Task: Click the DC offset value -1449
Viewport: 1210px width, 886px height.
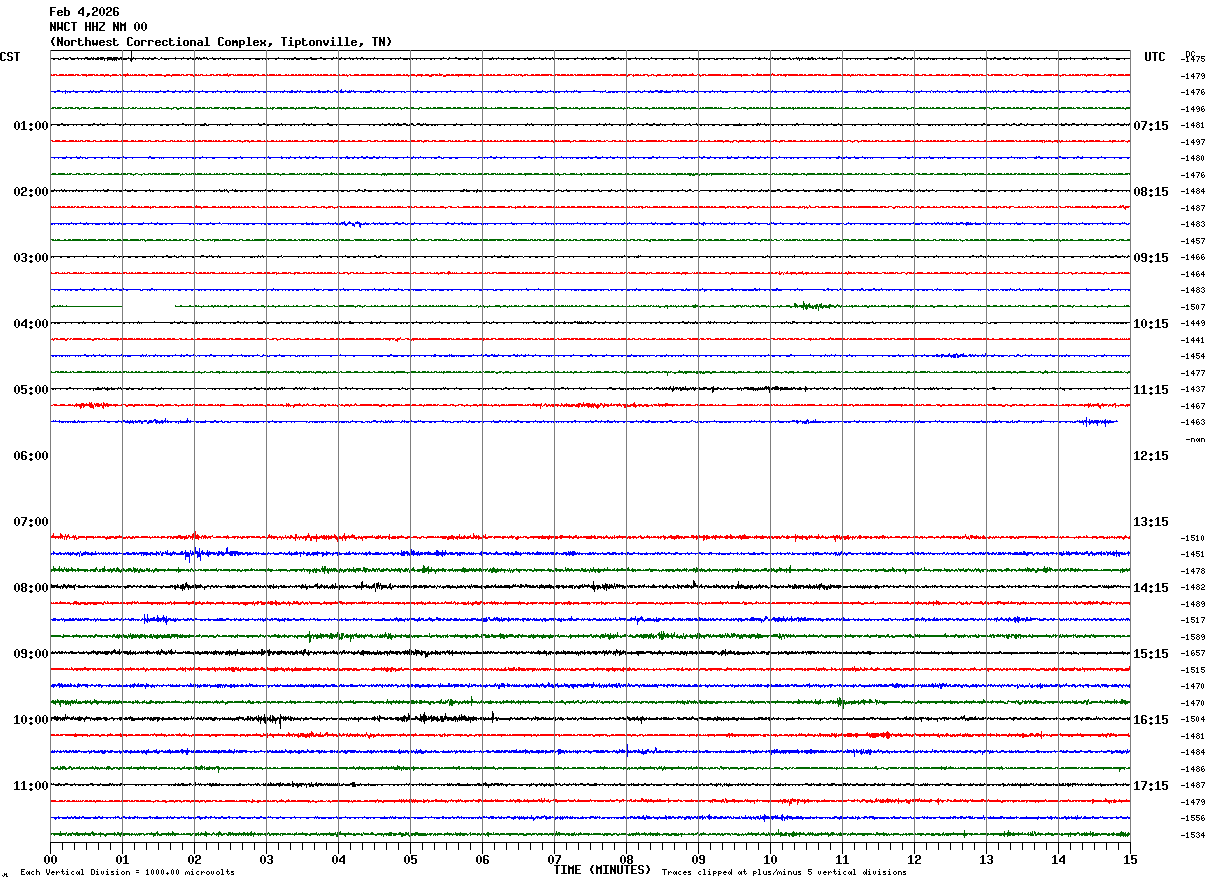Action: click(1193, 323)
